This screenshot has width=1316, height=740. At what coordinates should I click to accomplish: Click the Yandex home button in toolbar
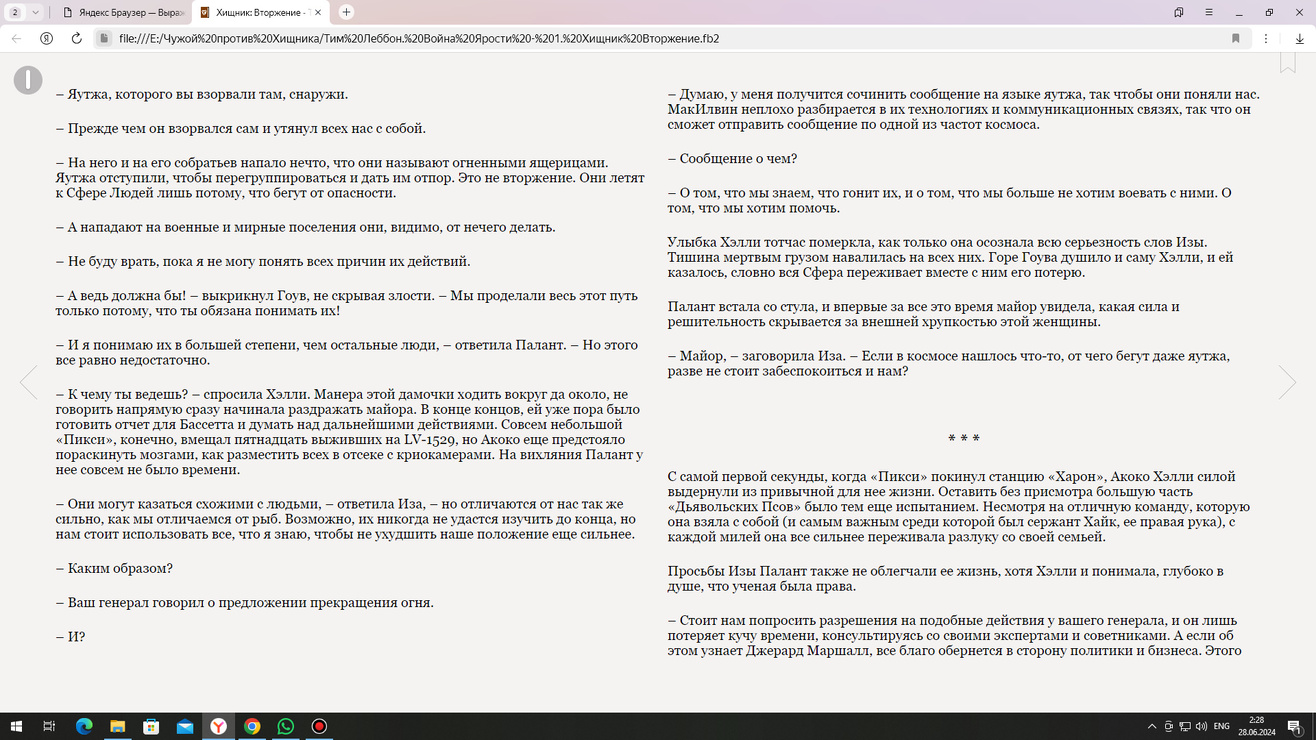46,38
